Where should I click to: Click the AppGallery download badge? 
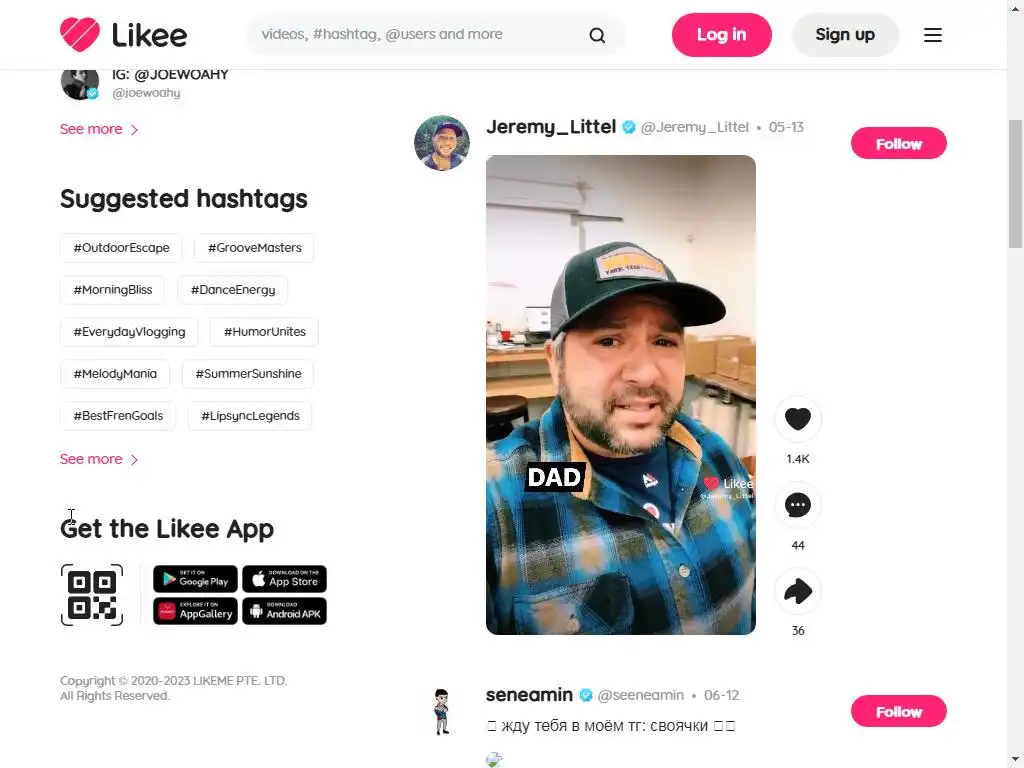(x=195, y=611)
